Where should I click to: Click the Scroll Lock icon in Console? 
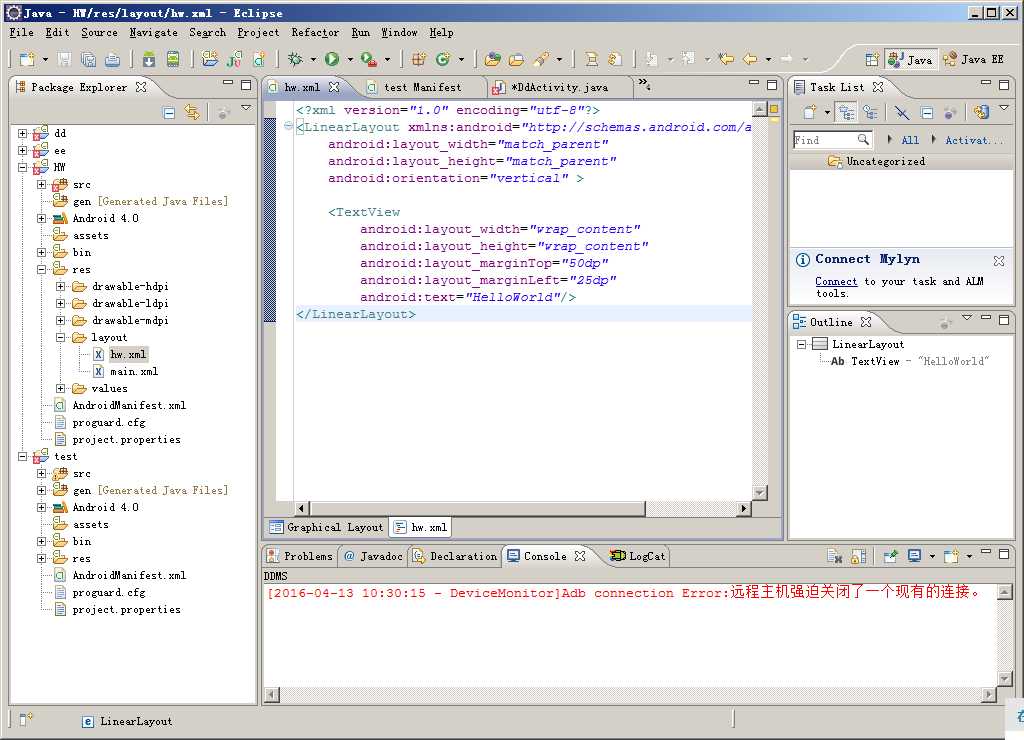click(859, 556)
